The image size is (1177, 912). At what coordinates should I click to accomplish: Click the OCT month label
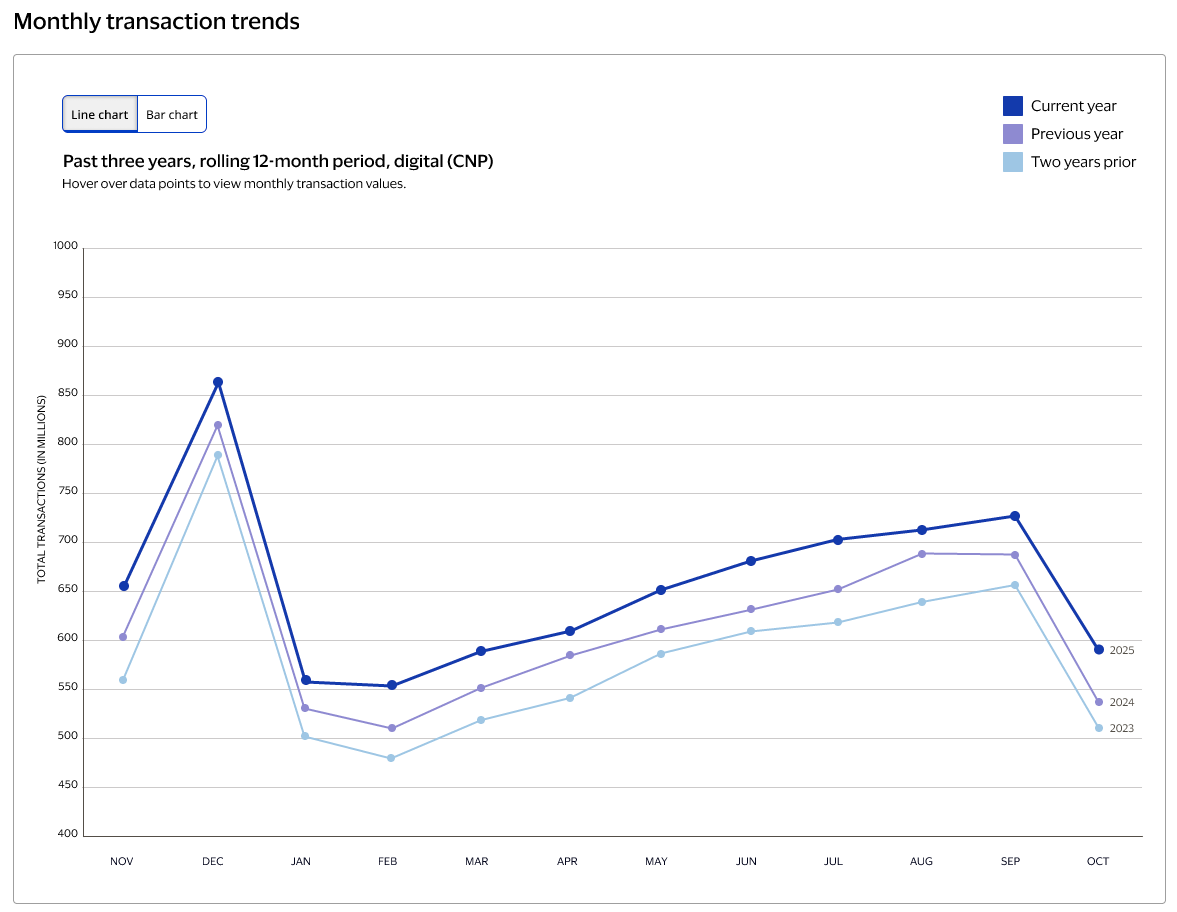point(1097,860)
